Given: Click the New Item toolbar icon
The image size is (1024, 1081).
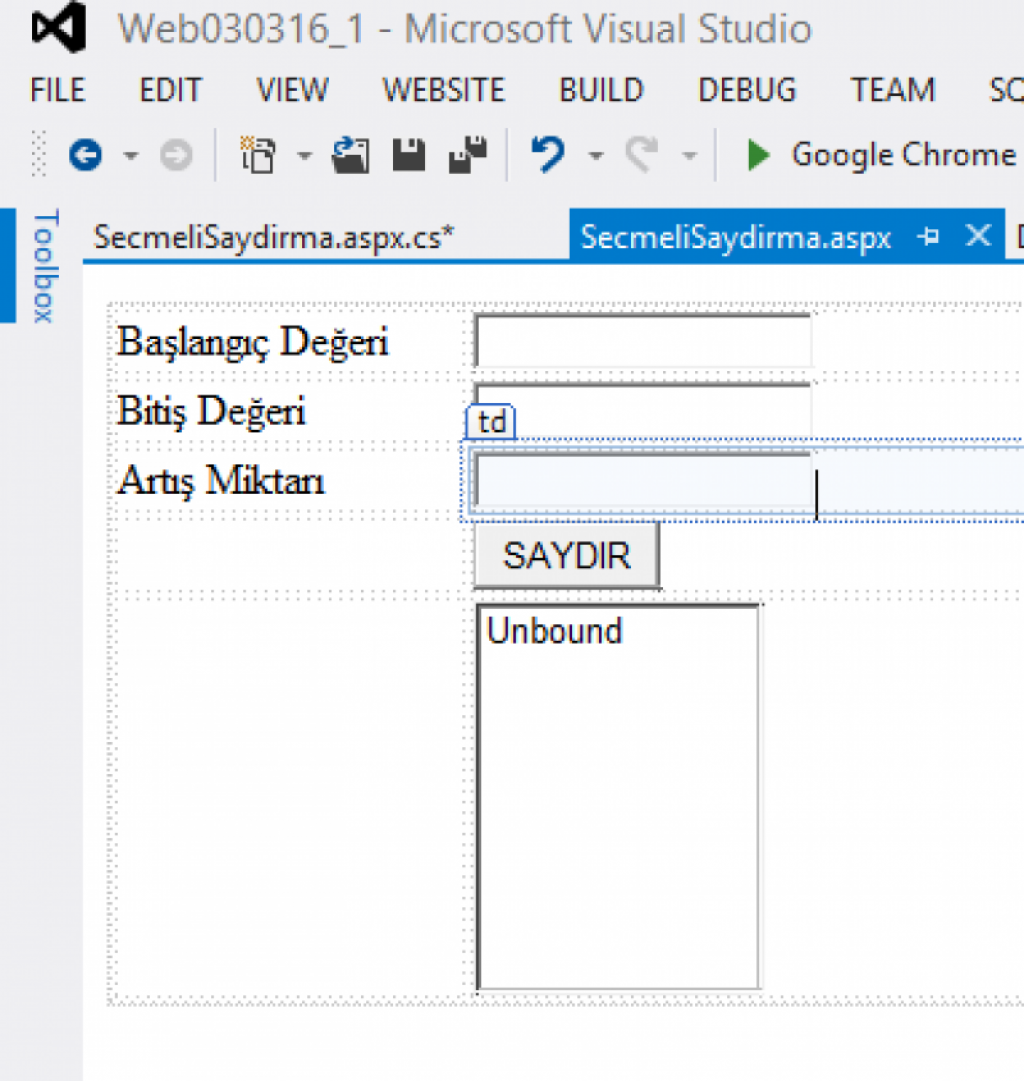Looking at the screenshot, I should click(258, 154).
